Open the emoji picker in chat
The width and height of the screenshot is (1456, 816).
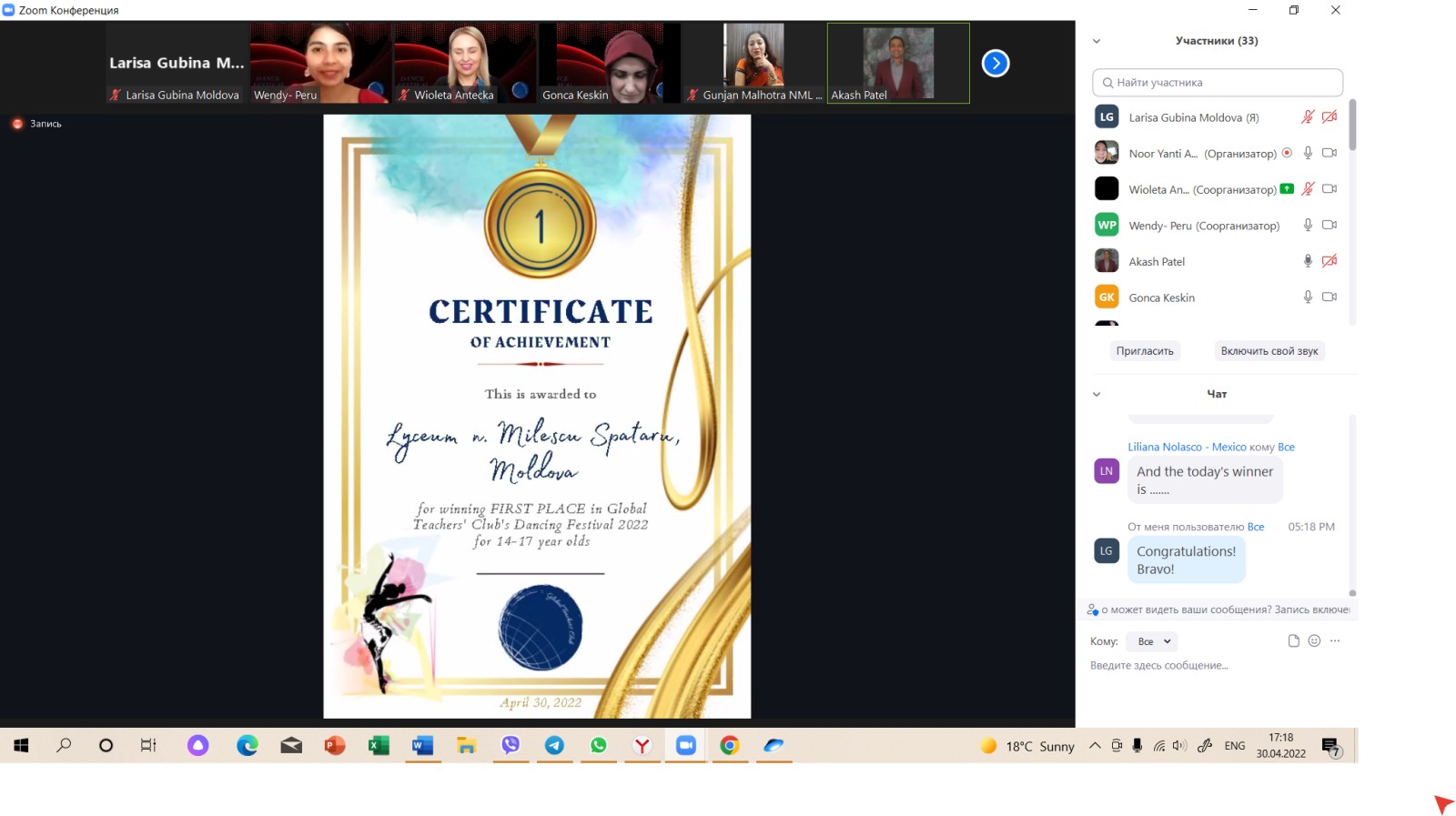1314,641
